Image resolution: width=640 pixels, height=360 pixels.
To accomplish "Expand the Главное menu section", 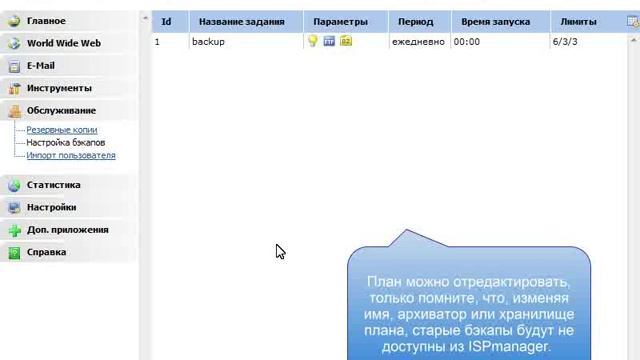I will [69, 21].
